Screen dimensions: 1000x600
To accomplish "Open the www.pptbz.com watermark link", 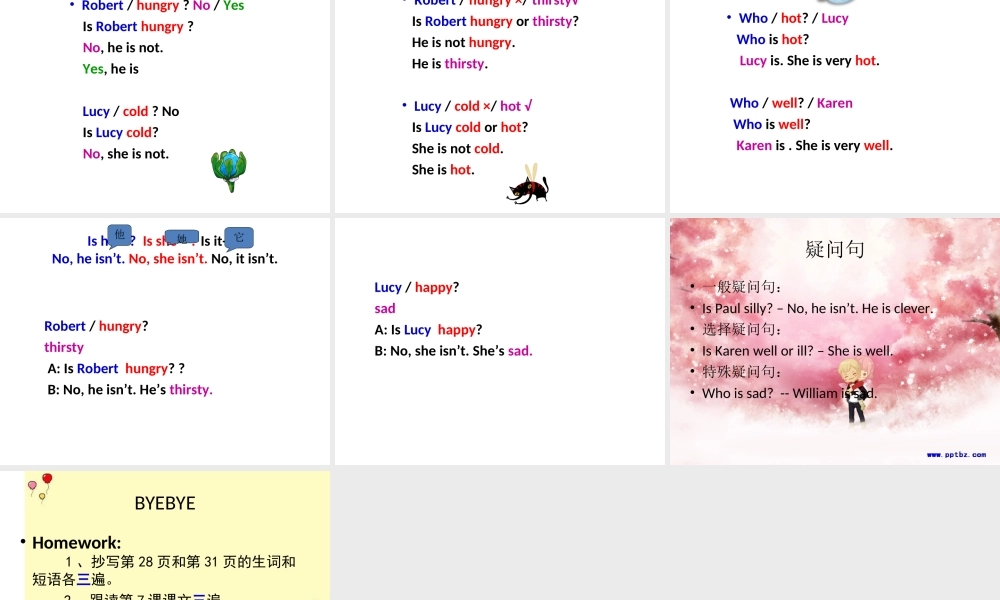I will [x=955, y=454].
